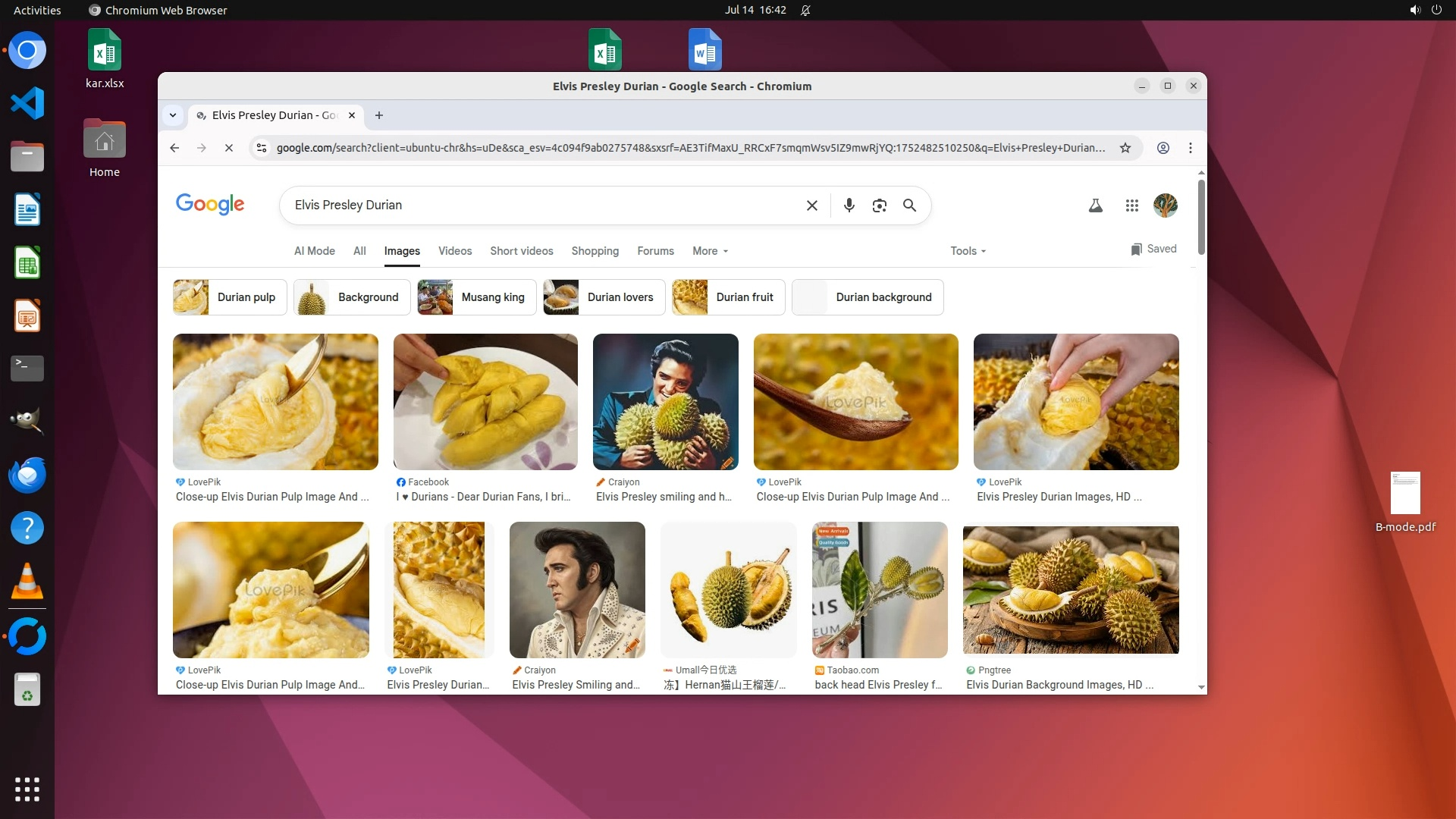This screenshot has width=1456, height=819.
Task: Expand the Tools dropdown
Action: [x=968, y=251]
